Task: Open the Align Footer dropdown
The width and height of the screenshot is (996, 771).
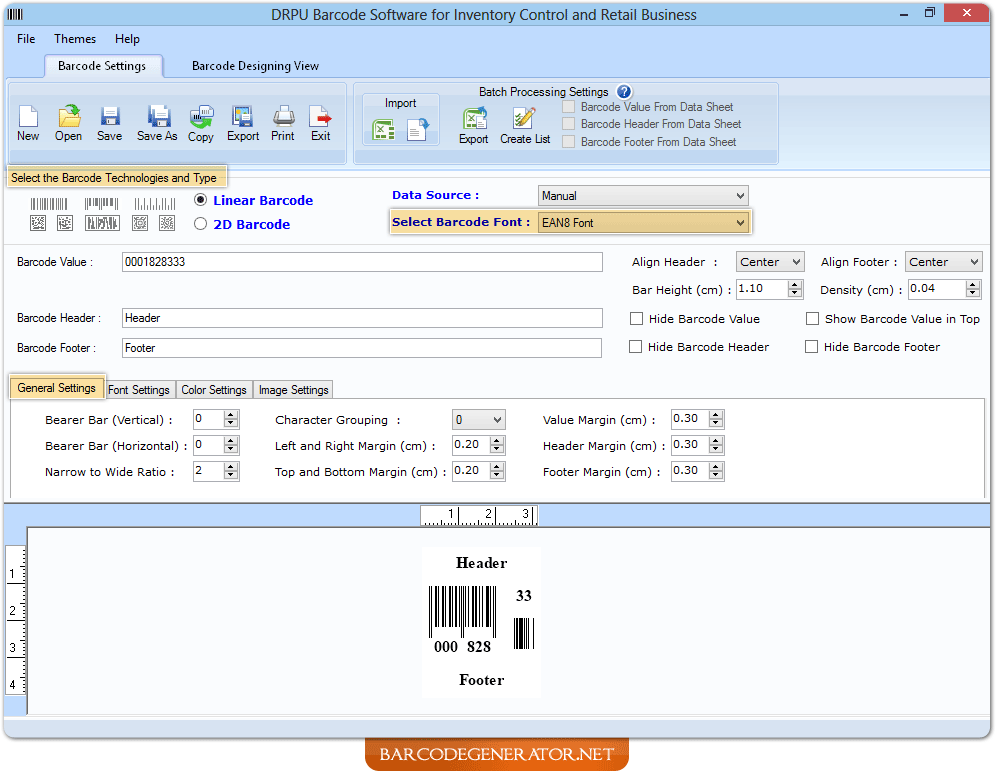Action: pyautogui.click(x=943, y=262)
